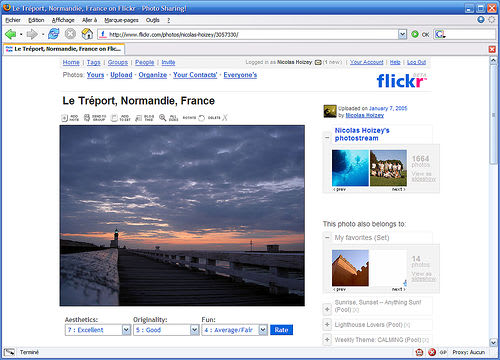The height and width of the screenshot is (360, 500).
Task: Expand the Lighthouse Lovers pool panel
Action: coord(327,324)
